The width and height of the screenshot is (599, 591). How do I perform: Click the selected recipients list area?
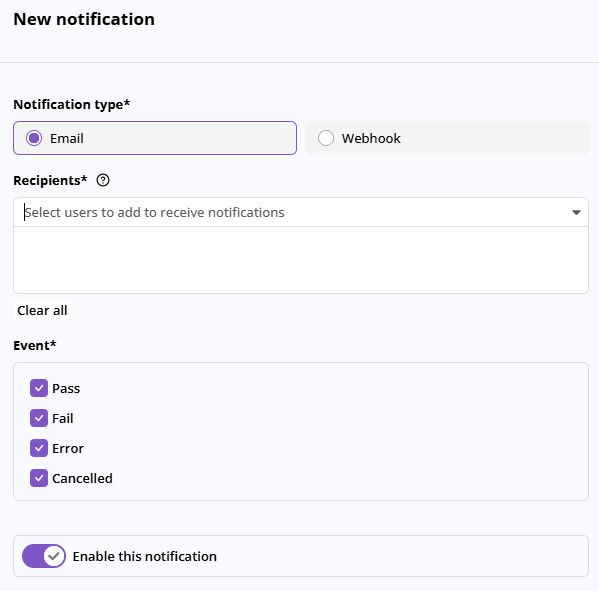[x=301, y=260]
